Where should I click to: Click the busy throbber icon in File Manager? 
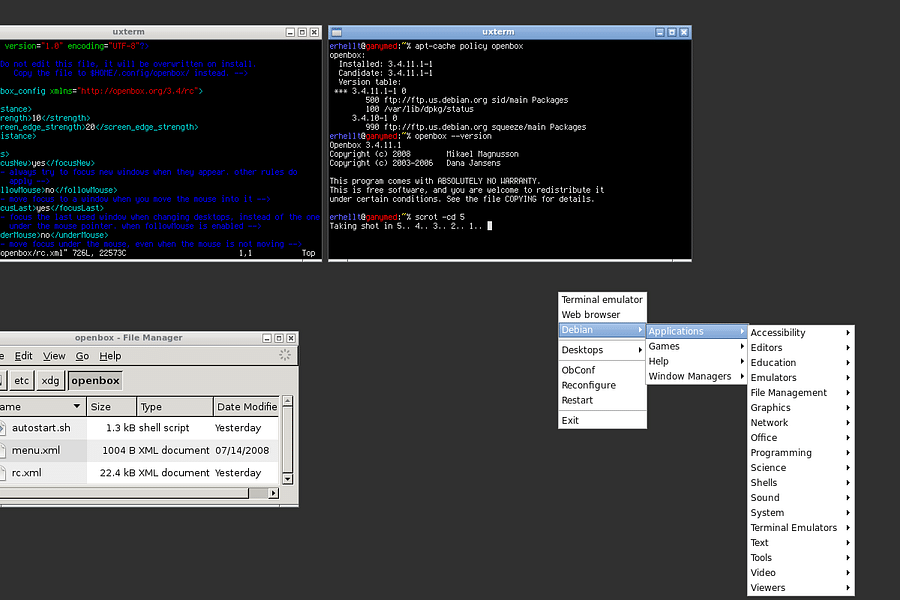[285, 355]
